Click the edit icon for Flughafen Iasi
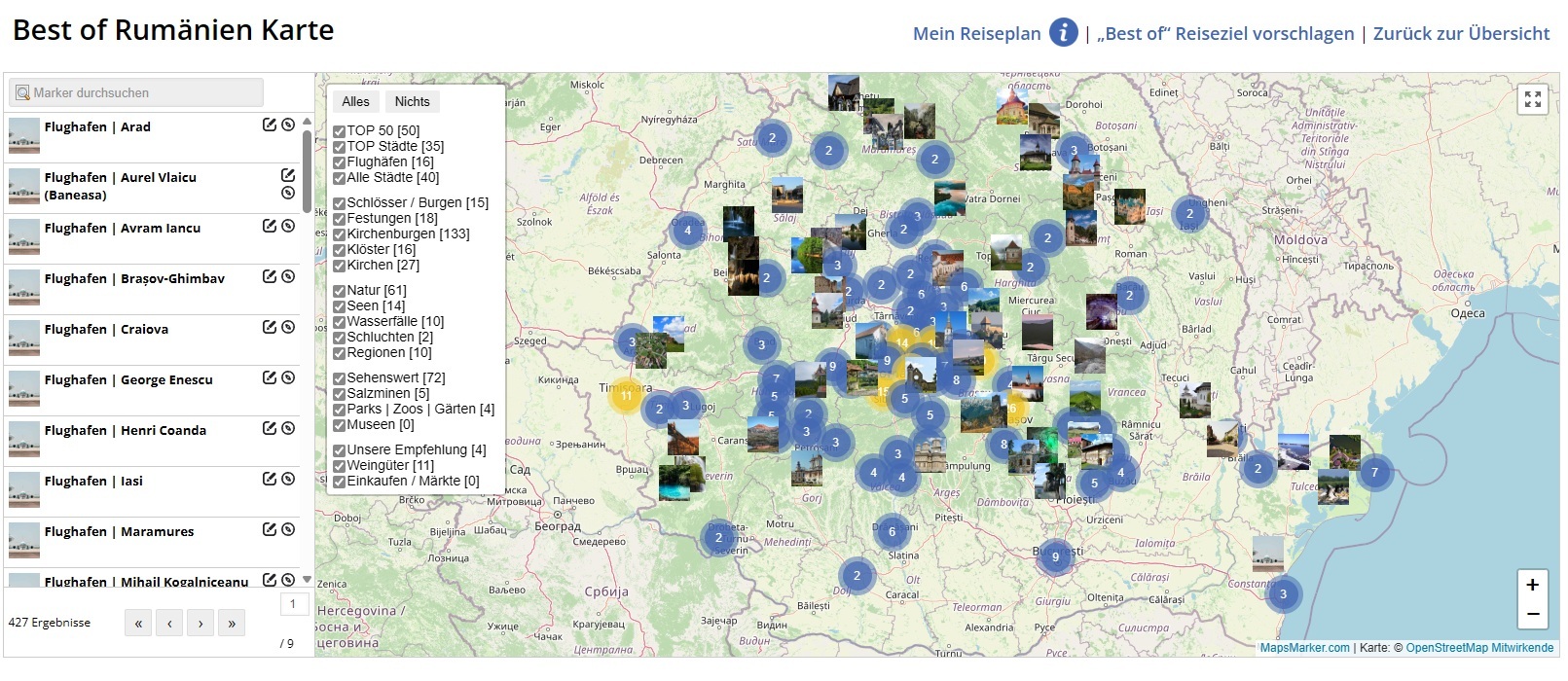Viewport: 1568px width, 681px height. (270, 479)
